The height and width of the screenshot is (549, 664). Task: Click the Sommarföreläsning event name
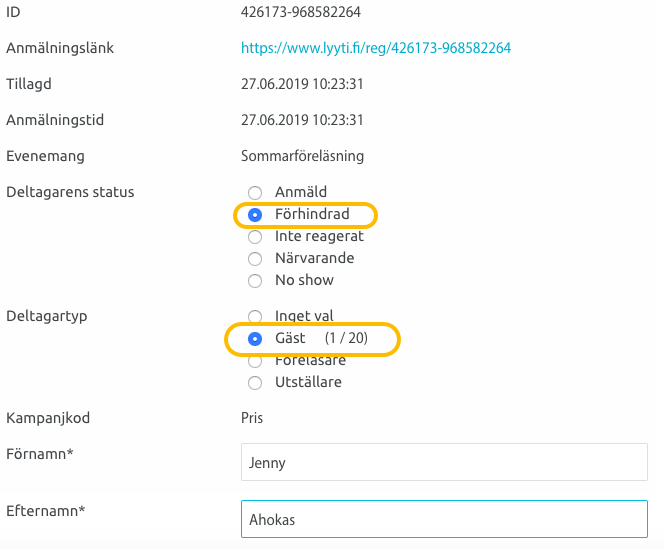302,156
